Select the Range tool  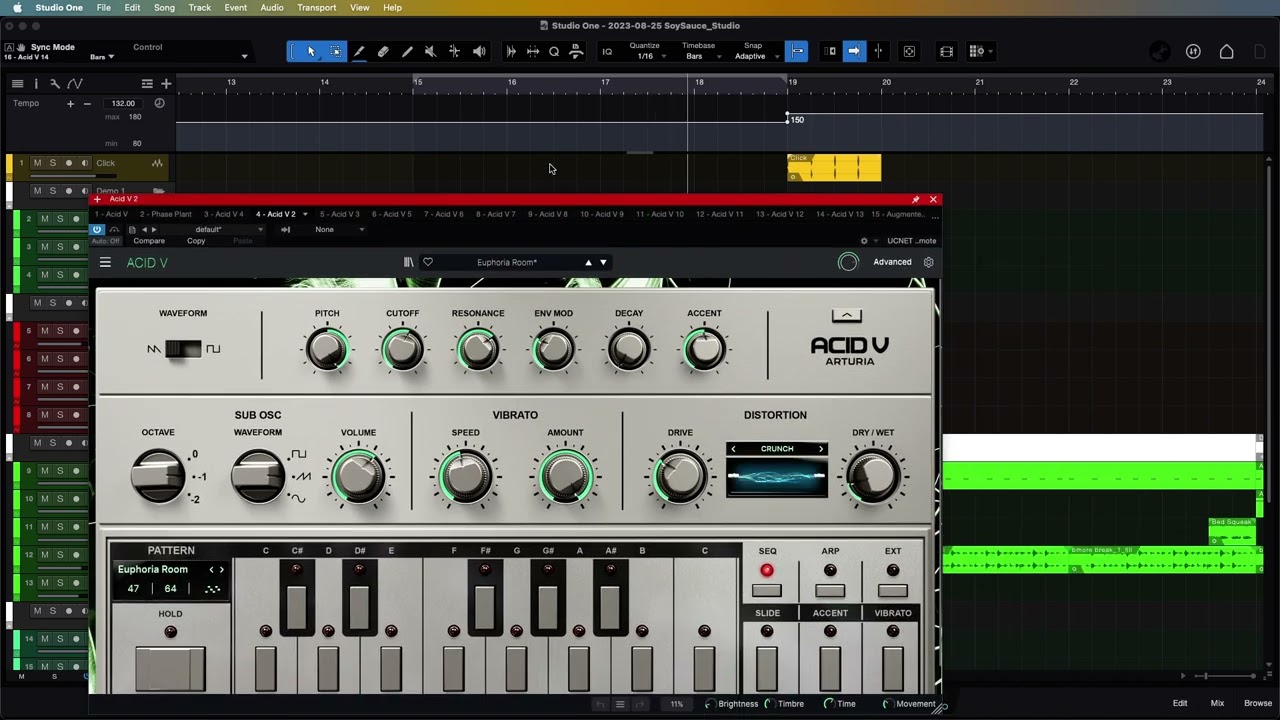click(335, 51)
